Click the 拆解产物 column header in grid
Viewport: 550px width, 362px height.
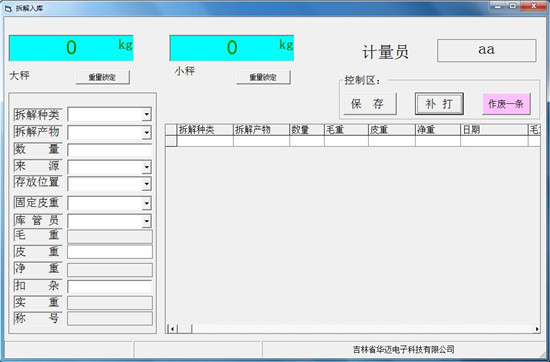coord(261,130)
